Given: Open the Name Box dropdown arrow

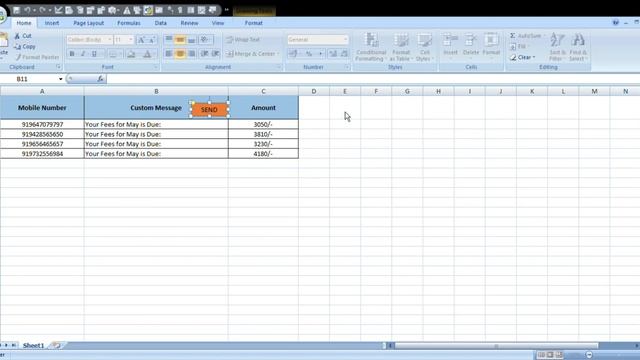Looking at the screenshot, I should point(60,79).
